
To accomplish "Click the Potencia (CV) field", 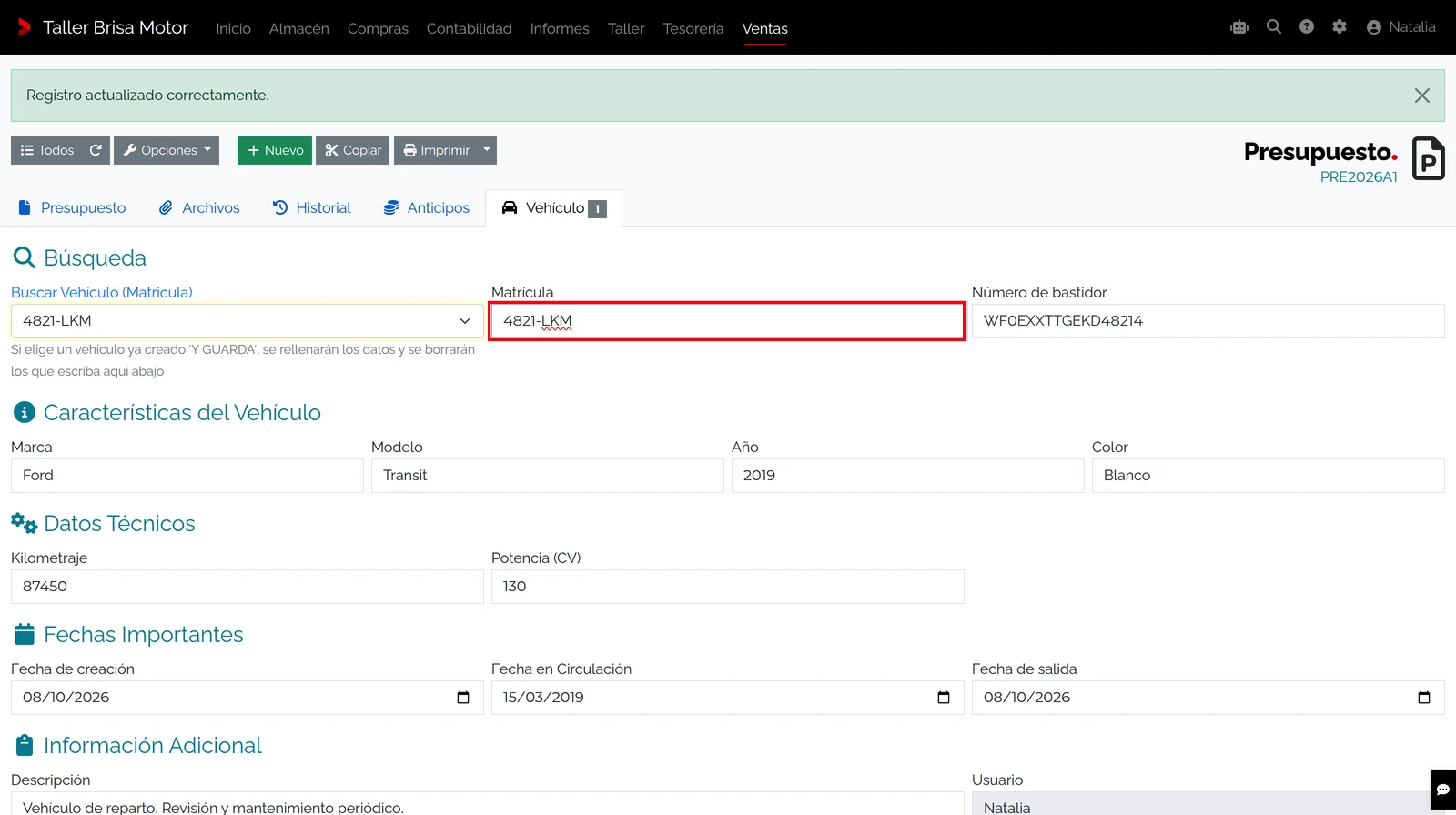I will 727,587.
